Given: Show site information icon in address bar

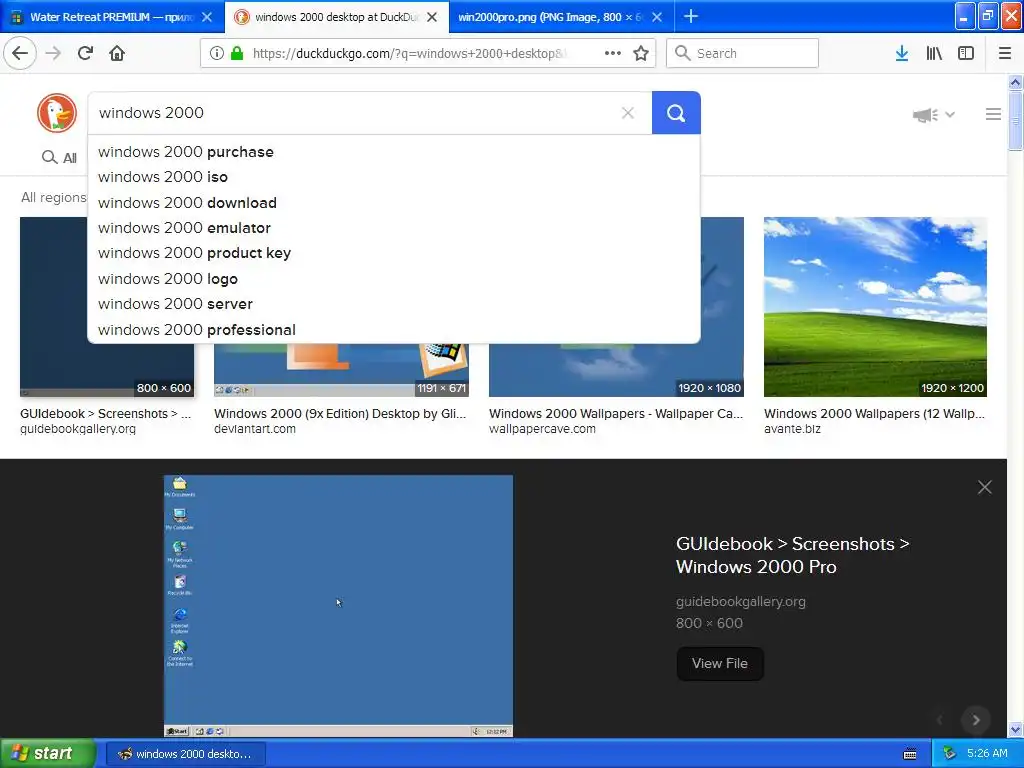Looking at the screenshot, I should 217,53.
